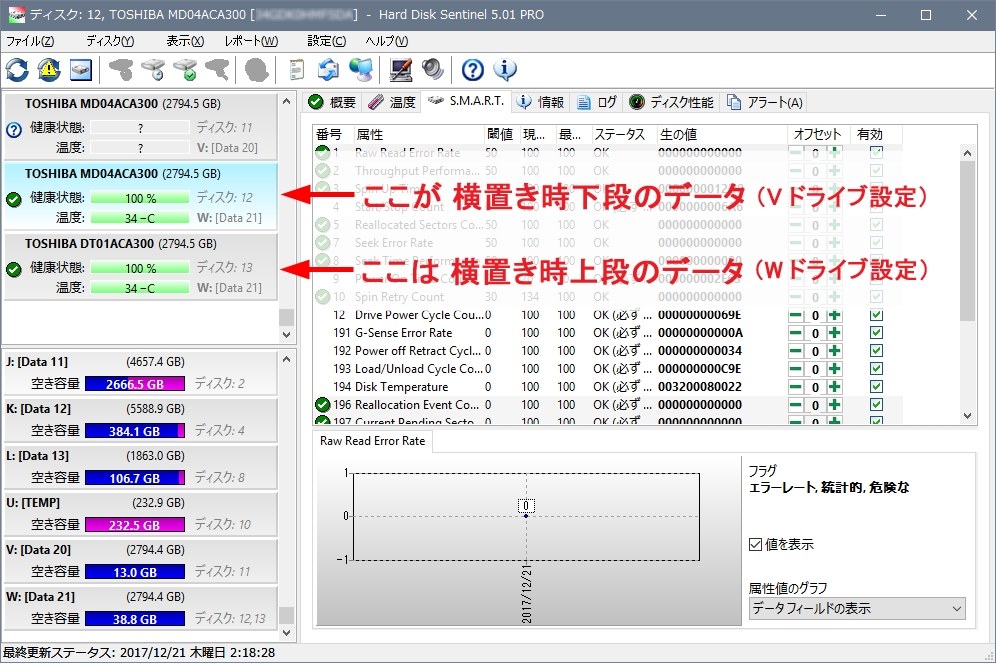Screen dimensions: 996x663
Task: Select the K: [Data 12] volume entry
Action: point(140,420)
